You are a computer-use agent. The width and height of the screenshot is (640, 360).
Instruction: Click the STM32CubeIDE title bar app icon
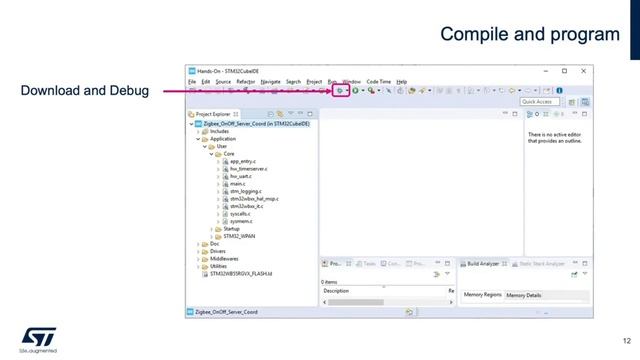192,71
